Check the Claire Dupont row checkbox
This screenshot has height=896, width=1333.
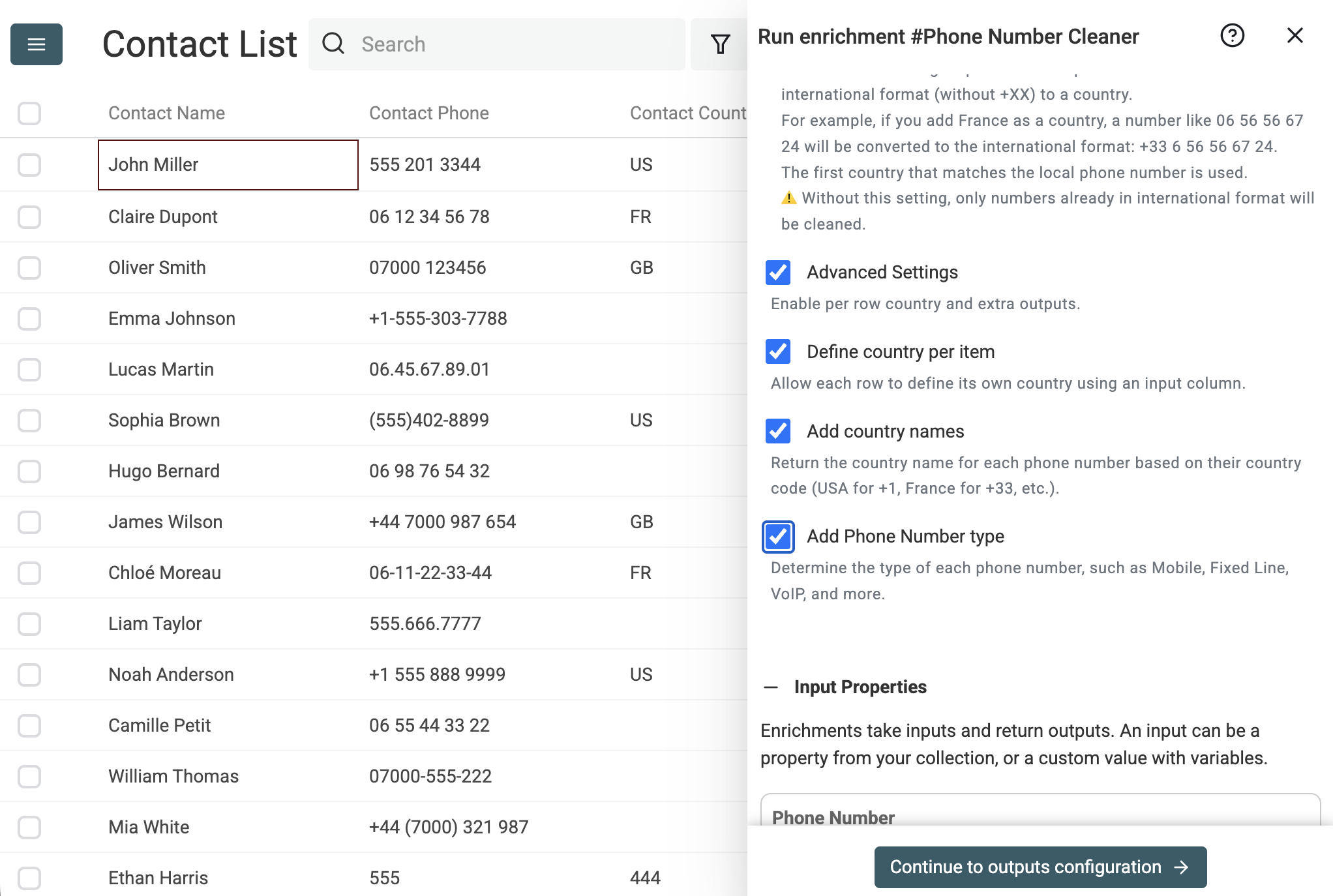pos(29,217)
